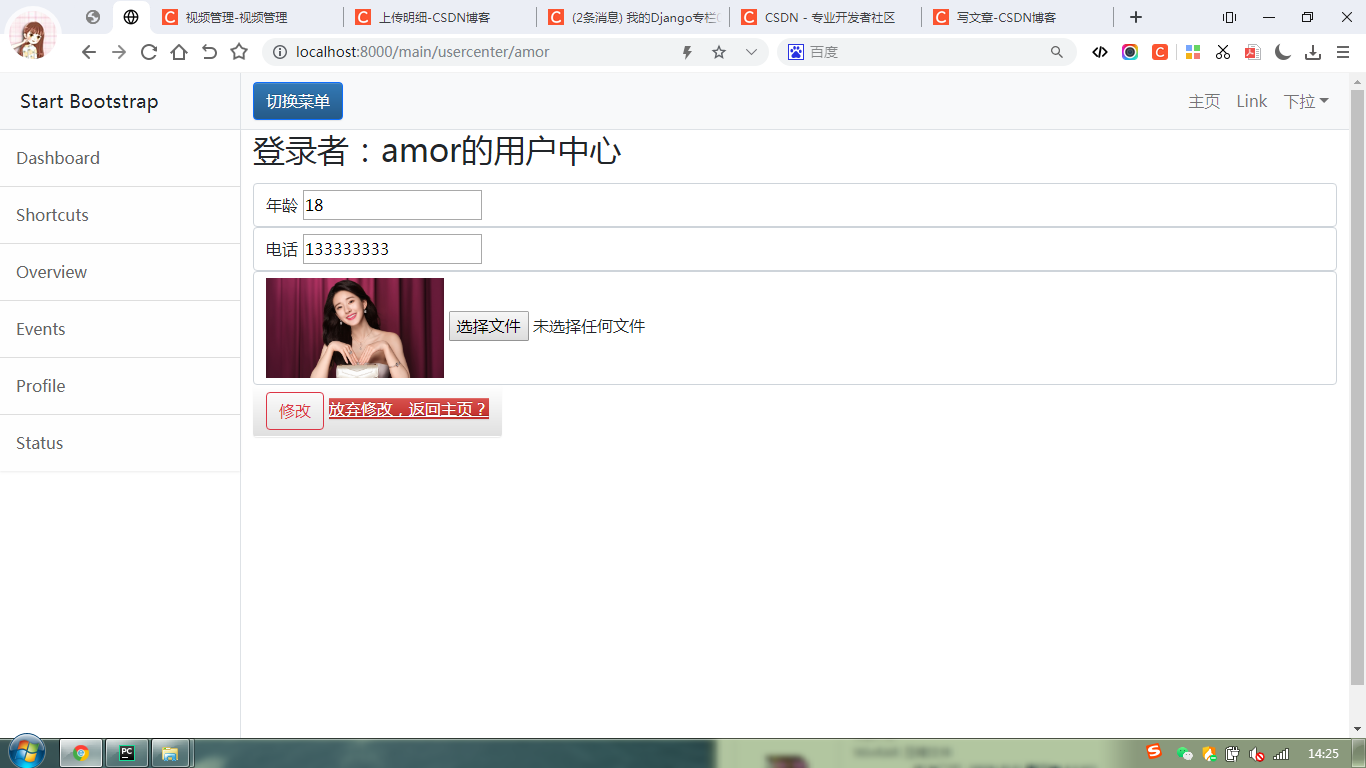Click the 选择文件 file upload field
Viewport: 1366px width, 768px height.
point(488,326)
